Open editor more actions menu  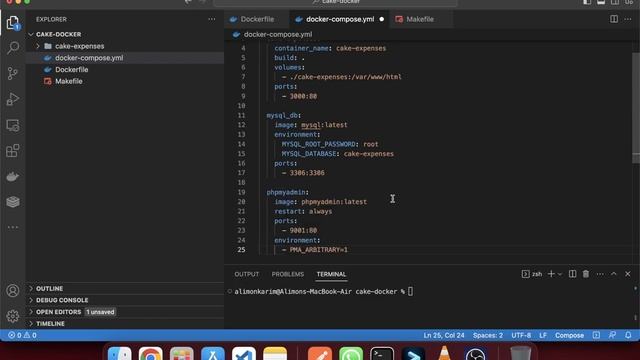[x=628, y=19]
